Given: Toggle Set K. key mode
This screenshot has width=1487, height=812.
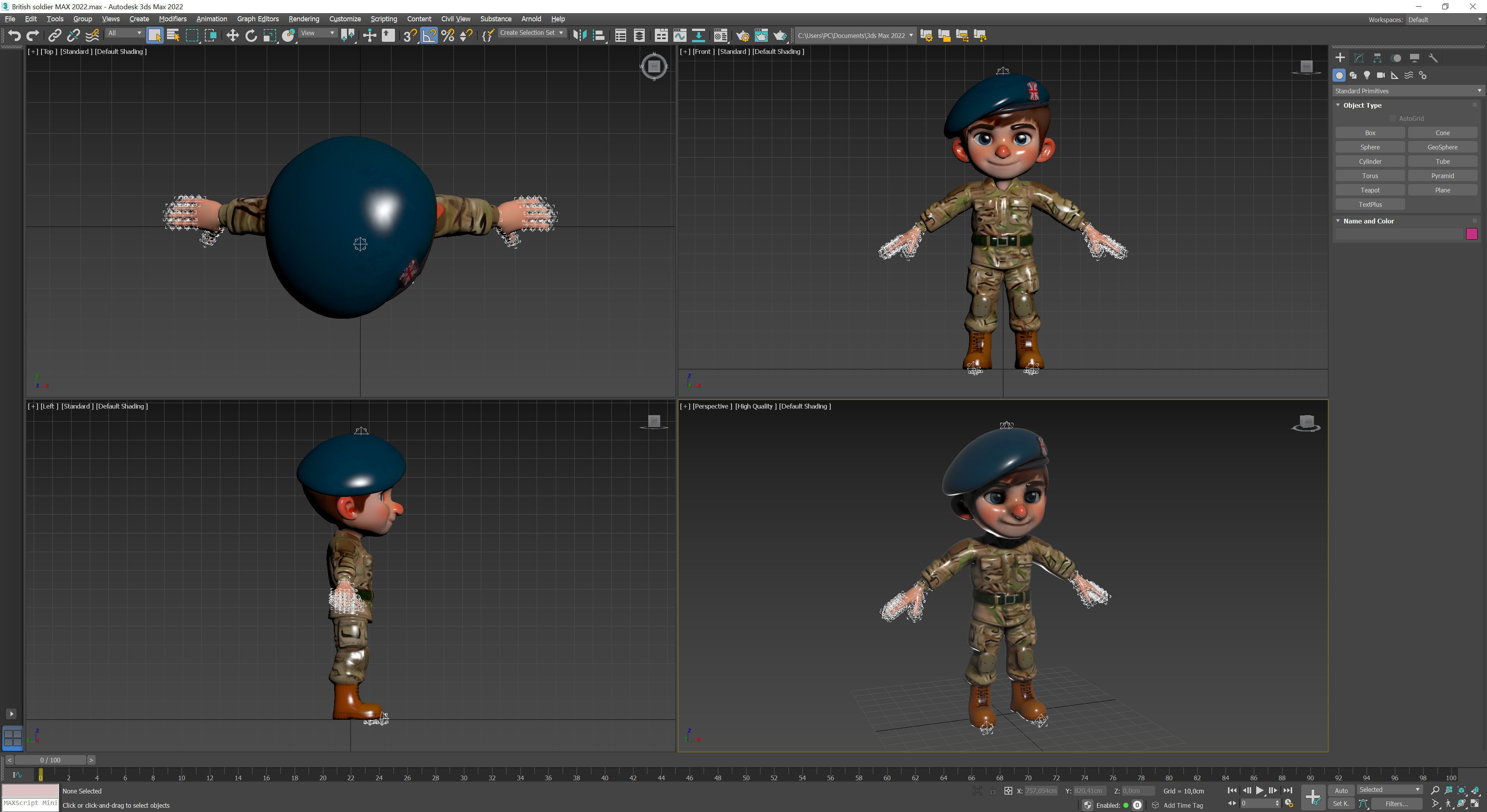Looking at the screenshot, I should click(1341, 803).
